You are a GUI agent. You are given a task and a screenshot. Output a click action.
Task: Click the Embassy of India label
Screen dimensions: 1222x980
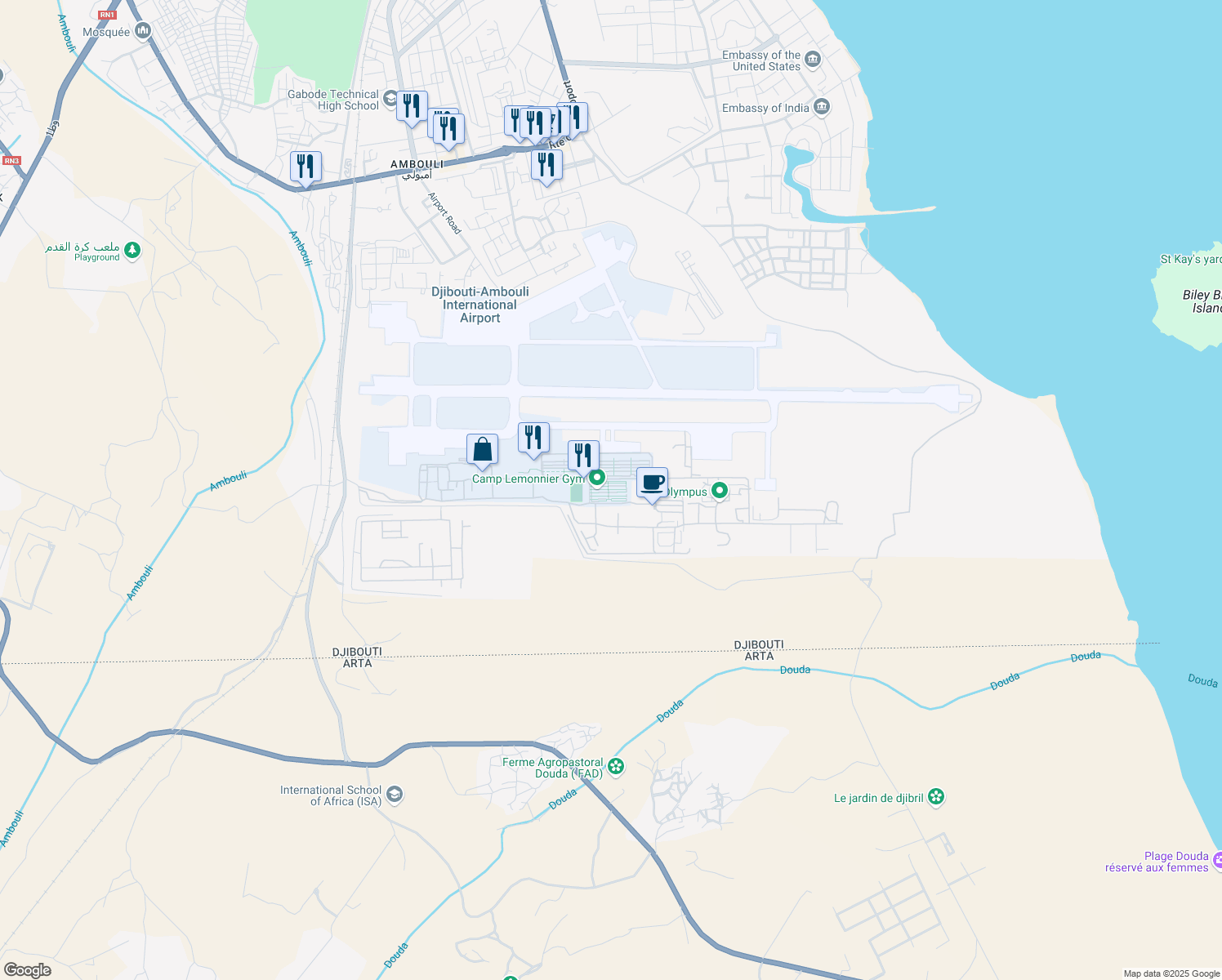(765, 108)
